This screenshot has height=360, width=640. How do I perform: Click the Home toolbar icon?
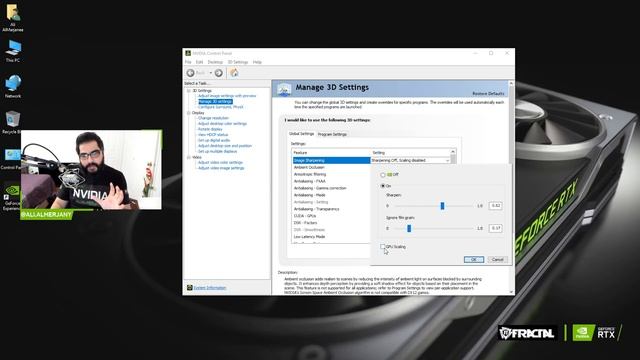click(234, 73)
